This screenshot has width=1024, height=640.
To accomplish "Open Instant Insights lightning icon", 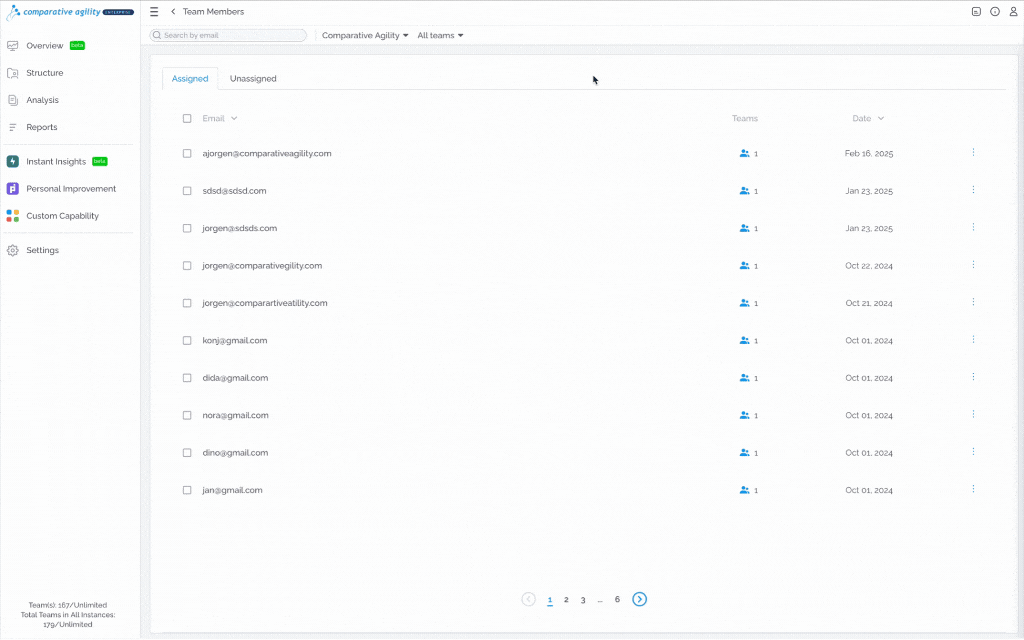I will (x=12, y=161).
